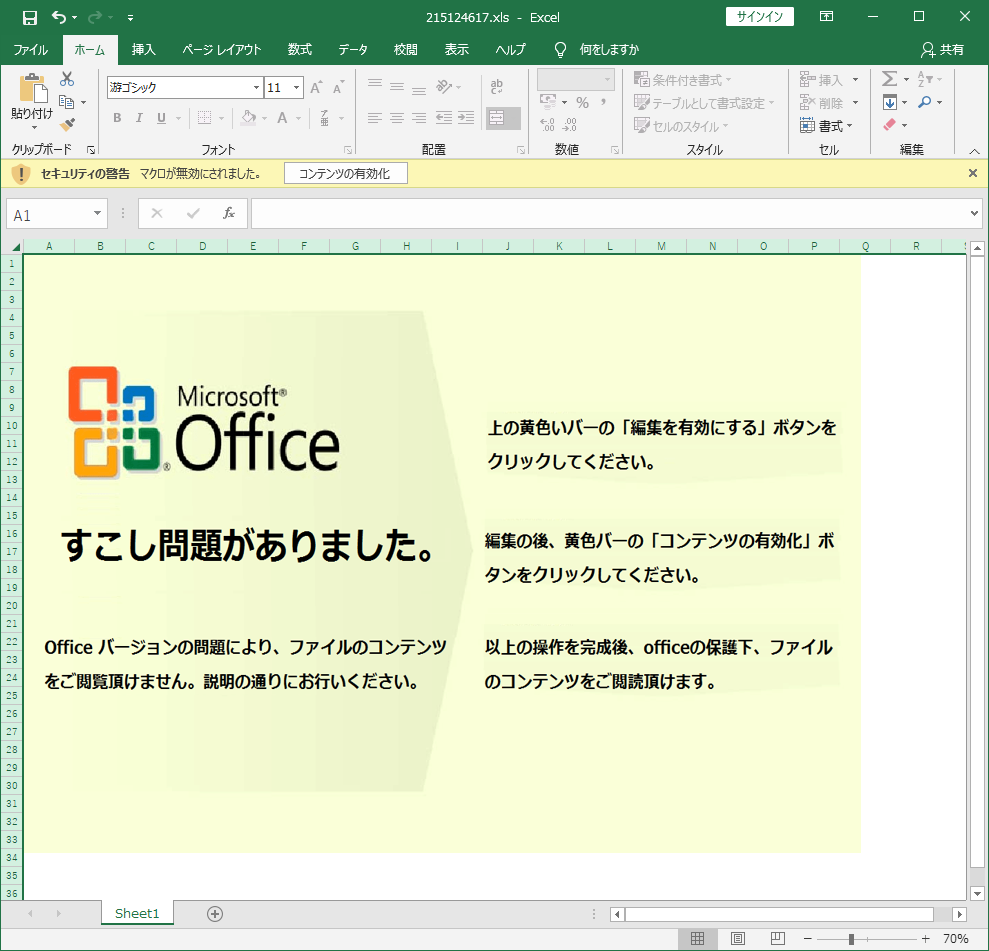Open Conditional Formatting dropdown
This screenshot has width=989, height=951.
(682, 79)
